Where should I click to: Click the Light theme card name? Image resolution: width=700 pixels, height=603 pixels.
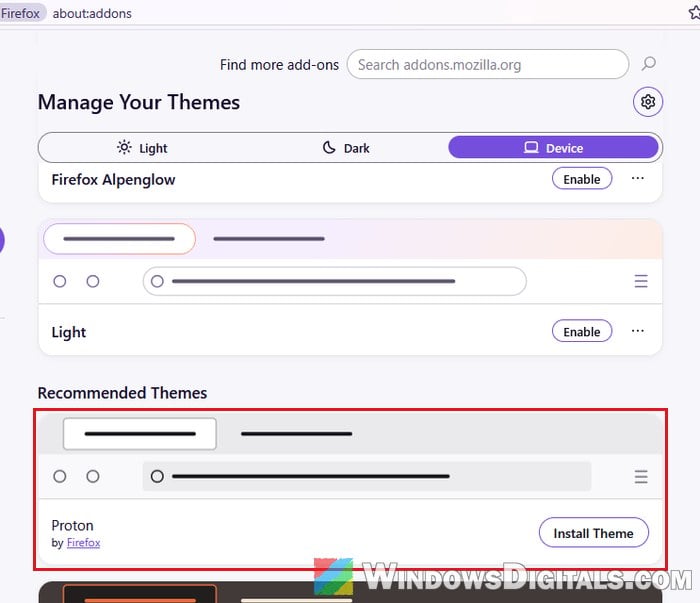pyautogui.click(x=69, y=333)
